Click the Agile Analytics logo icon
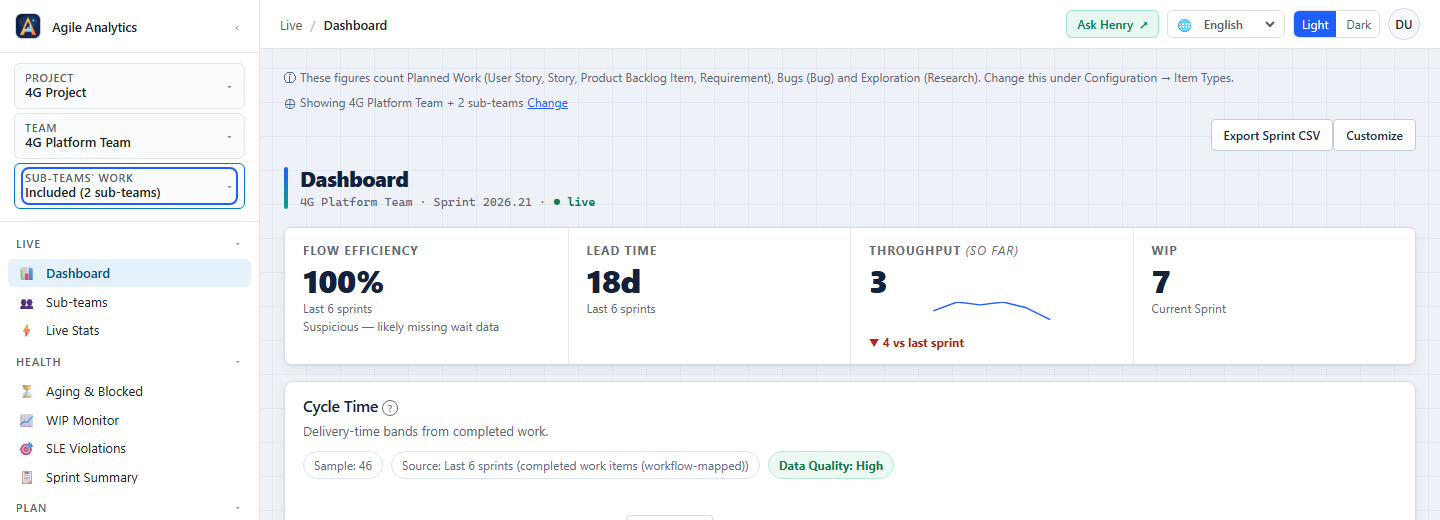The width and height of the screenshot is (1440, 520). point(28,27)
